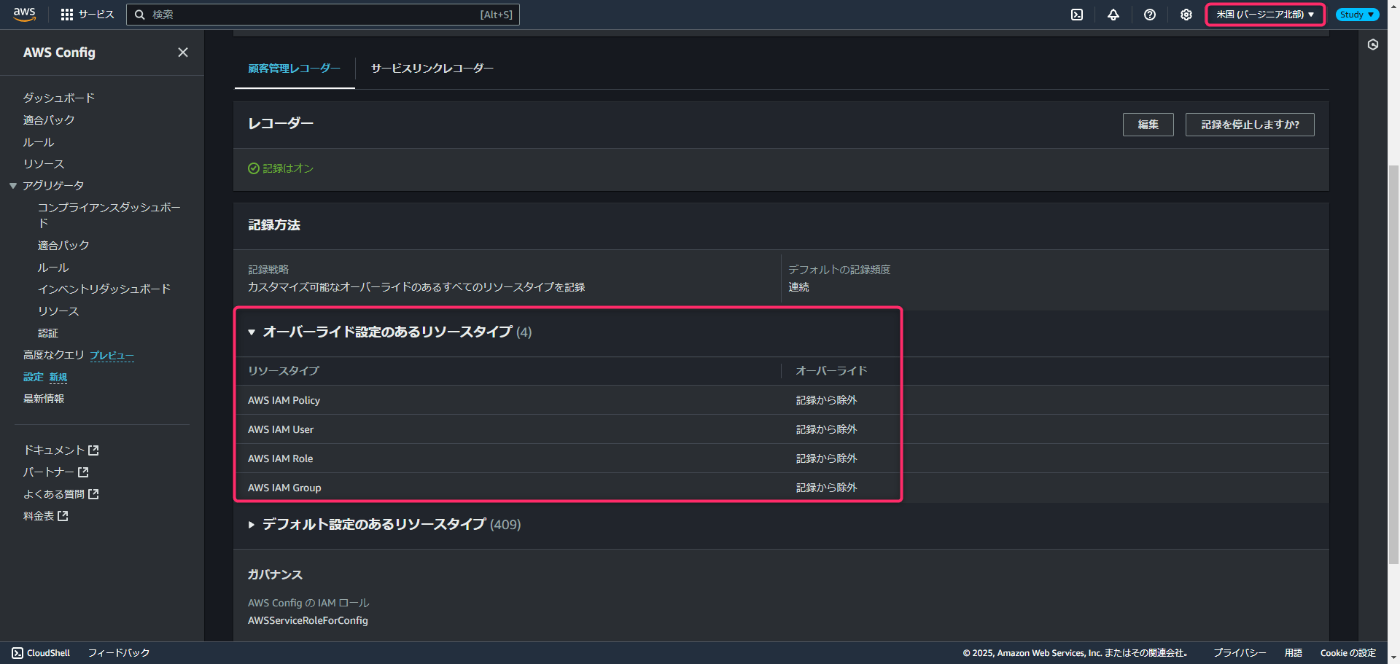Open 設定 in the sidebar
Screen dimensions: 1400x664
coord(33,377)
